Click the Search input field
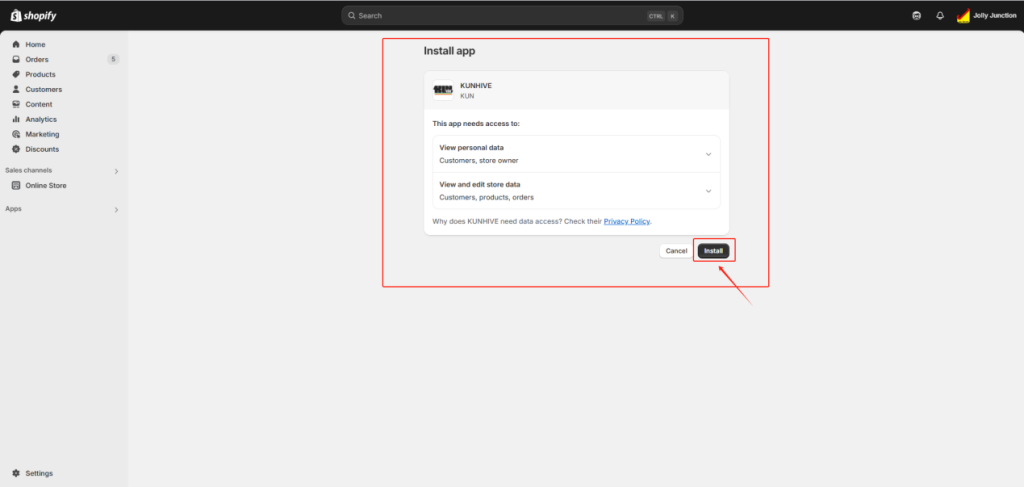Viewport: 1024px width, 487px height. coord(512,16)
